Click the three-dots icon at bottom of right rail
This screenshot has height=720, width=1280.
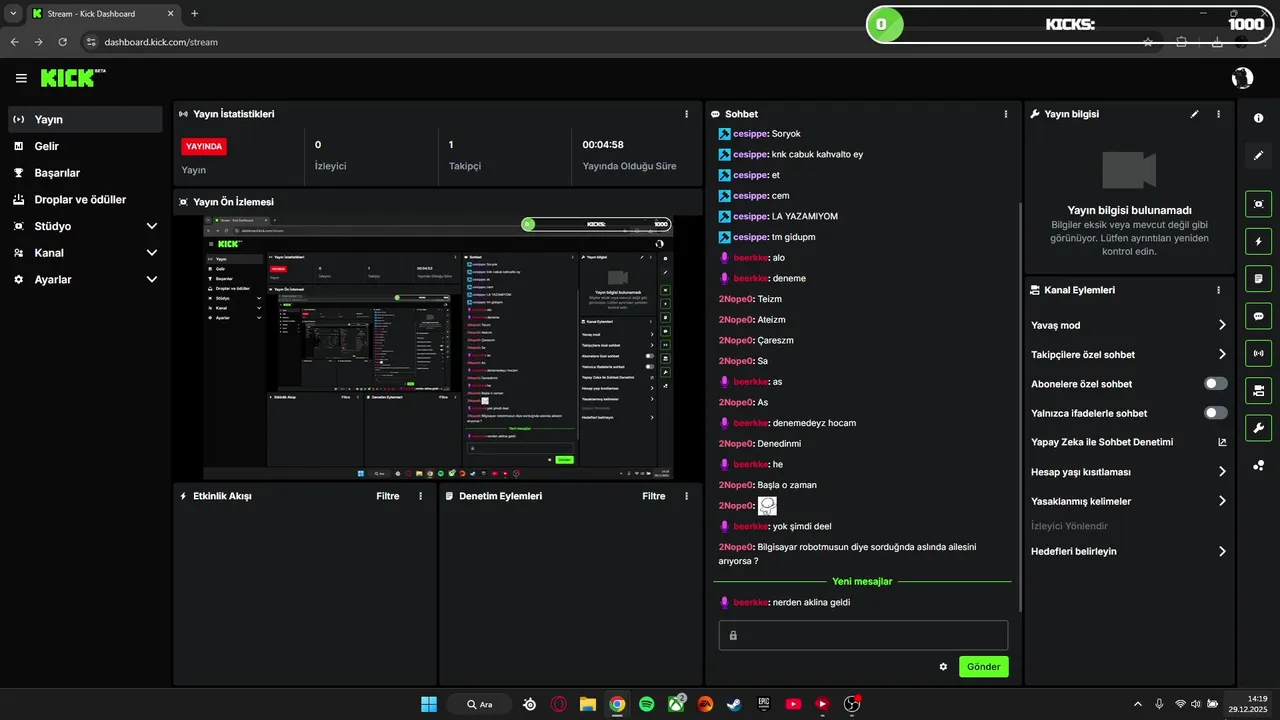pos(1258,465)
